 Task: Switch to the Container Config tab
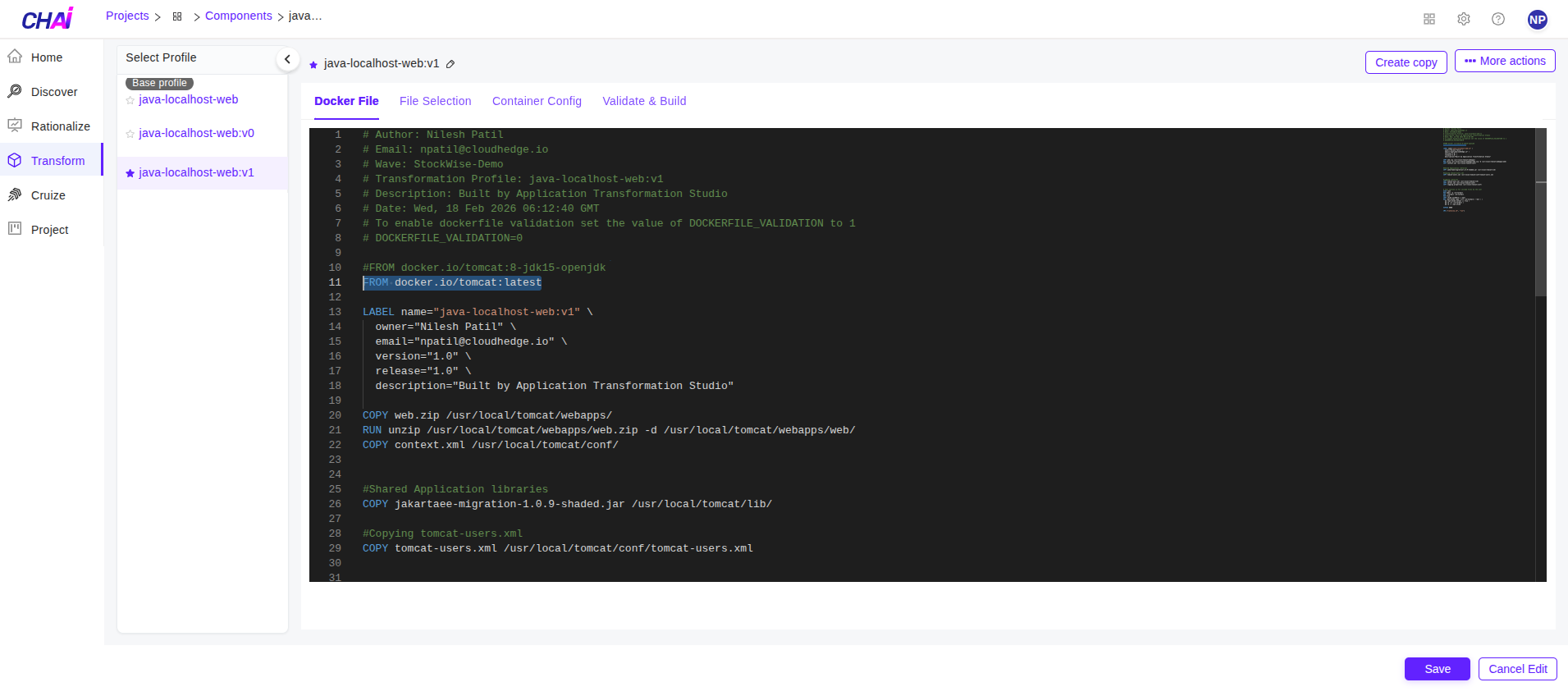coord(537,101)
